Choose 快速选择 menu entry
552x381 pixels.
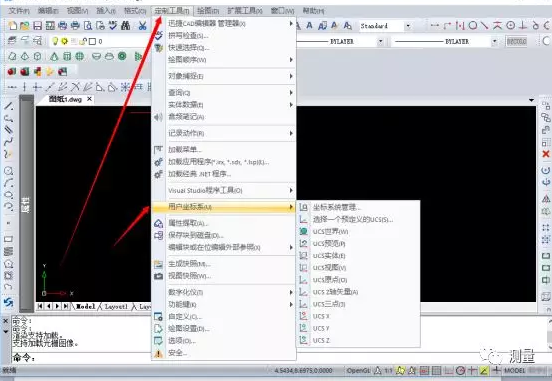[x=189, y=47]
